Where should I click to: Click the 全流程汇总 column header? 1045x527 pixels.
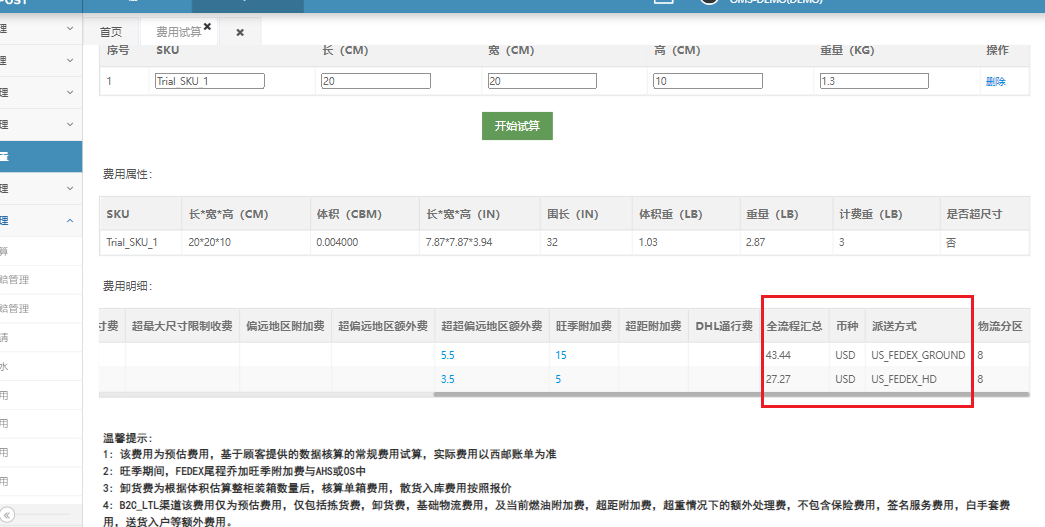[794, 326]
